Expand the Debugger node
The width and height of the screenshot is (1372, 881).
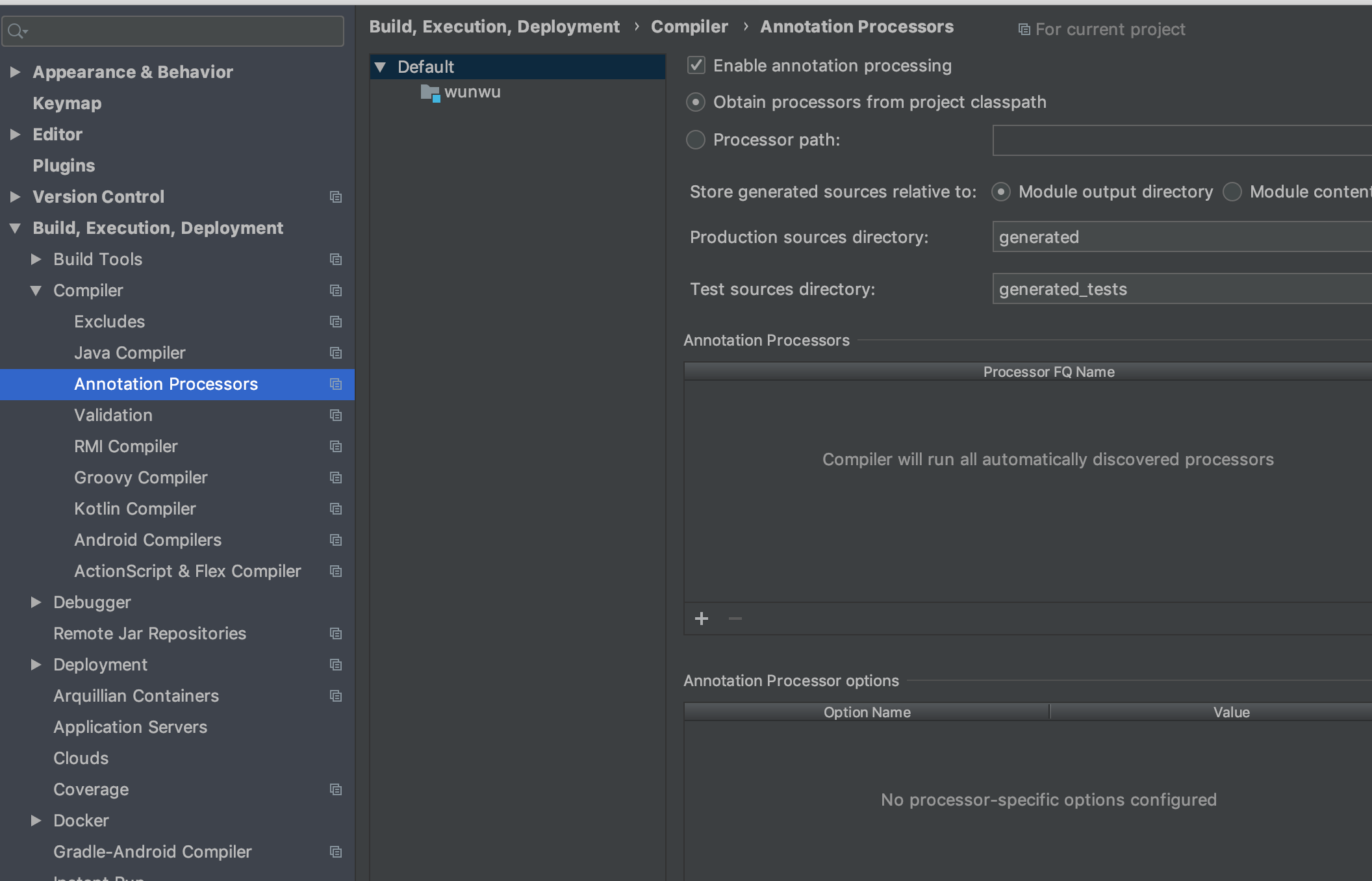[x=36, y=602]
